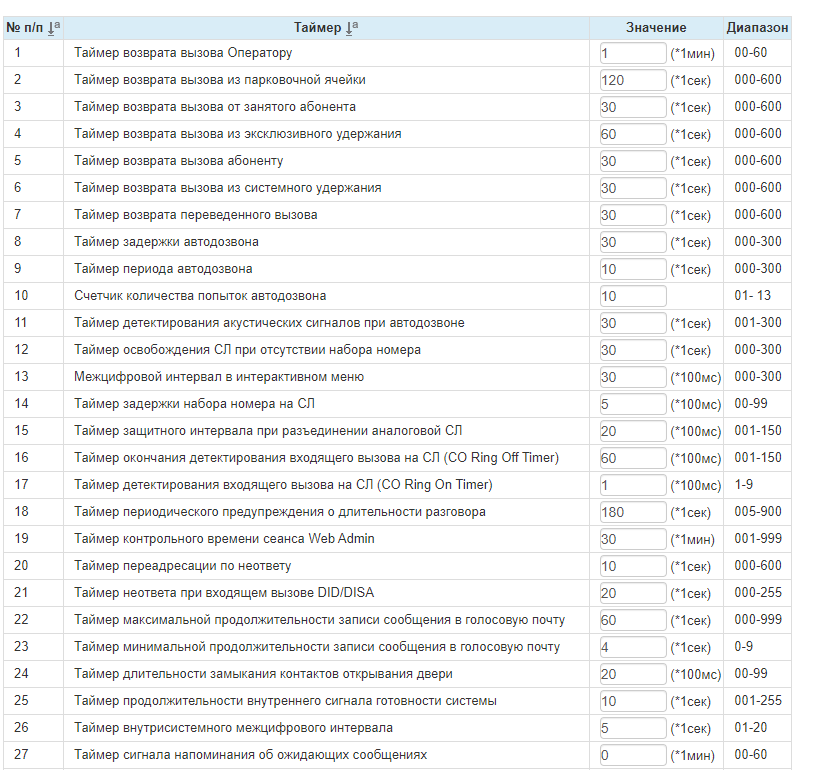Edit Таймер периода автодозвона value field
The image size is (818, 770).
pos(633,269)
